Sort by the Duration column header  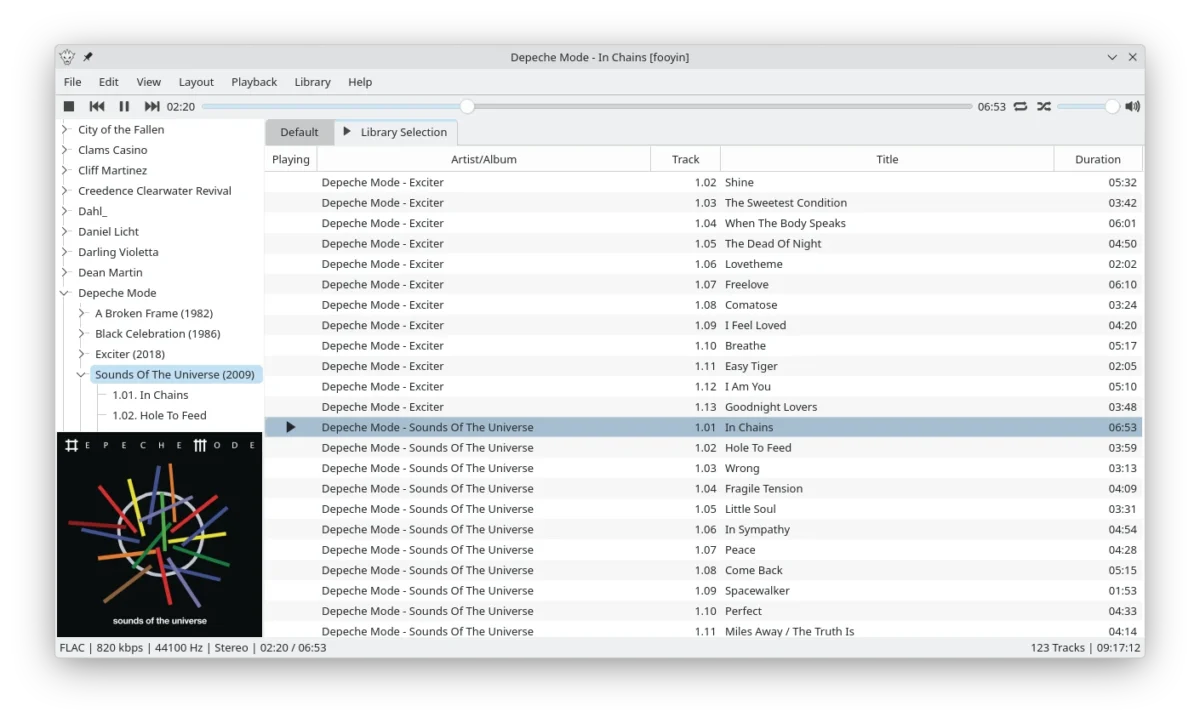pos(1098,159)
